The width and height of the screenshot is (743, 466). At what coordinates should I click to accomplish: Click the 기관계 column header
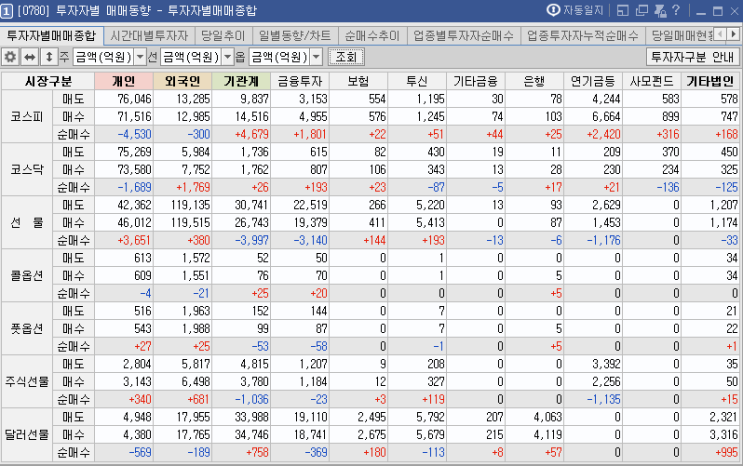pyautogui.click(x=241, y=81)
